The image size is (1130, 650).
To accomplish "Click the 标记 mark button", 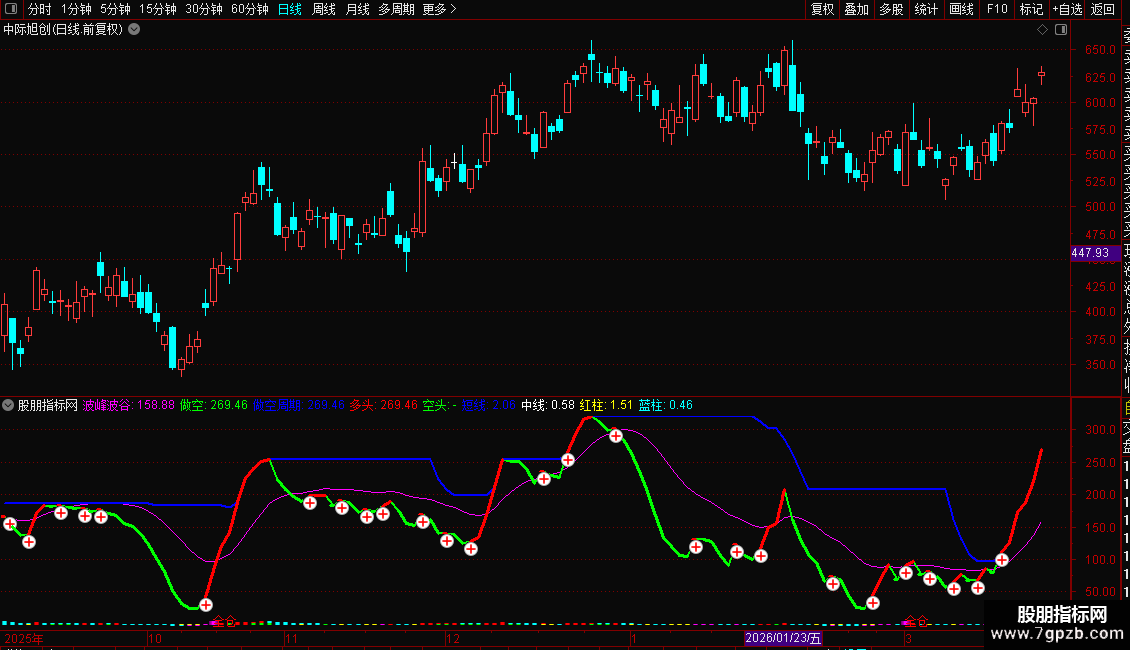I will tap(1031, 9).
